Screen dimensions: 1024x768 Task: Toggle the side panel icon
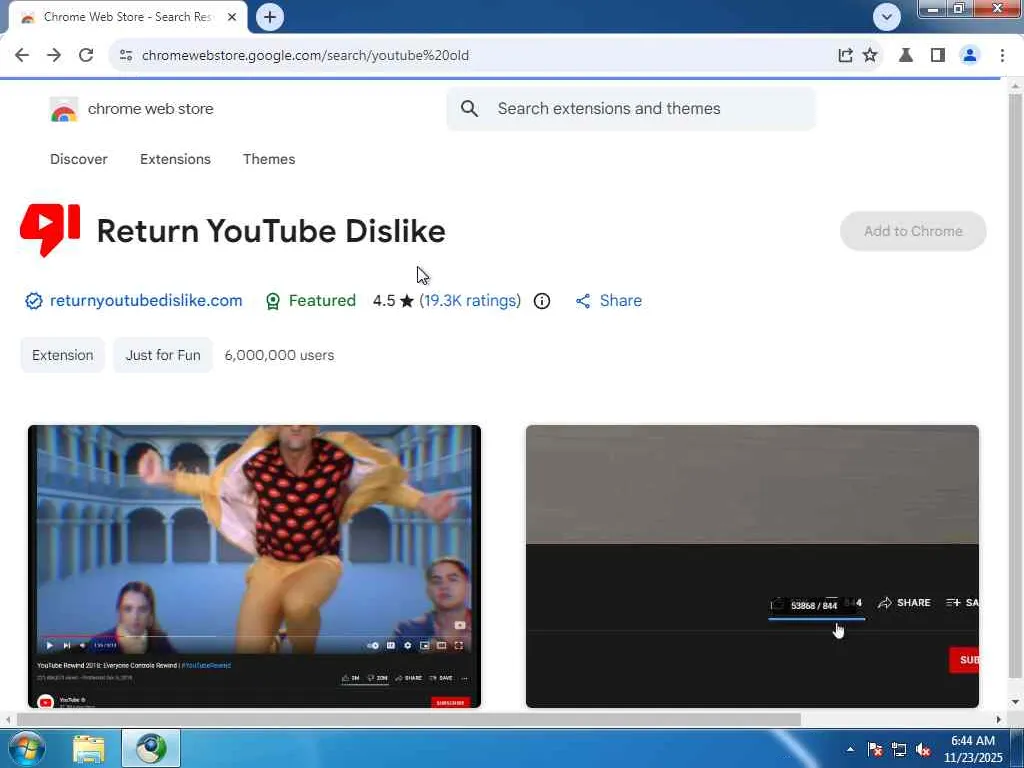point(938,56)
